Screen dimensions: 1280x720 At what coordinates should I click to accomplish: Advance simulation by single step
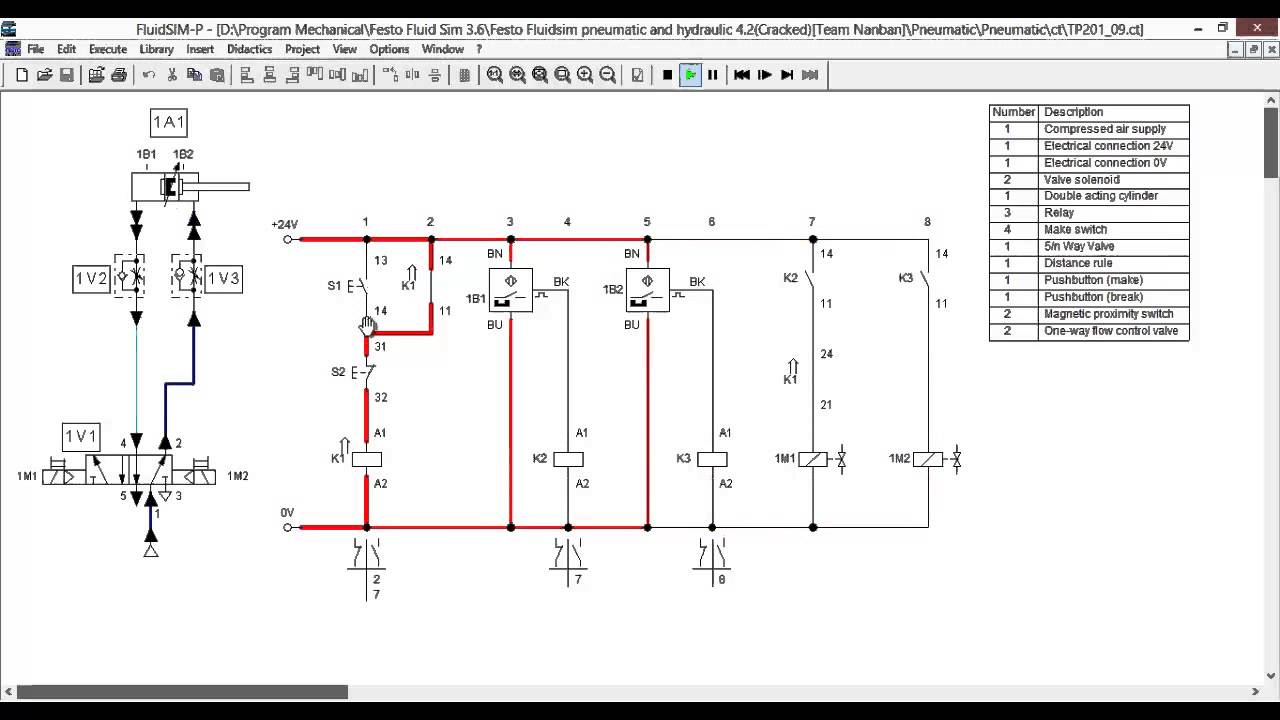coord(765,74)
